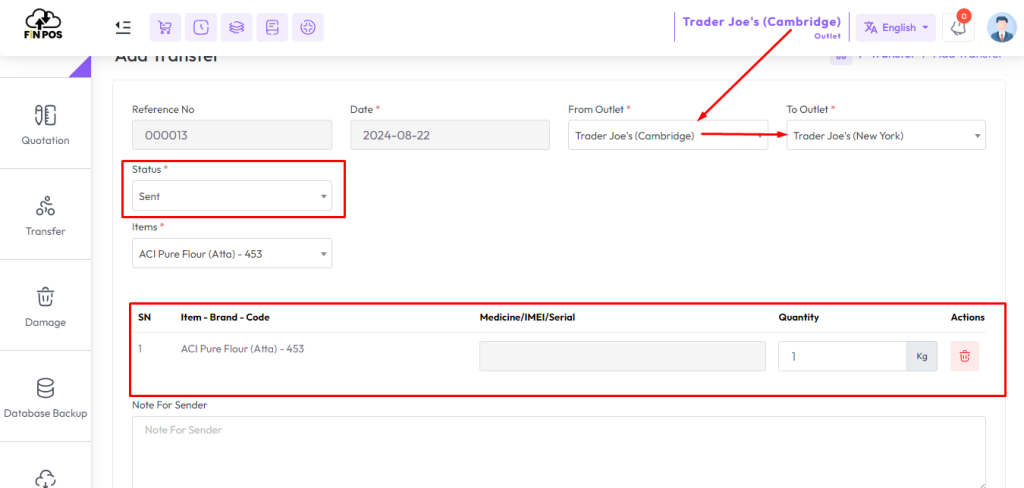Click the Quantity input field

point(842,356)
